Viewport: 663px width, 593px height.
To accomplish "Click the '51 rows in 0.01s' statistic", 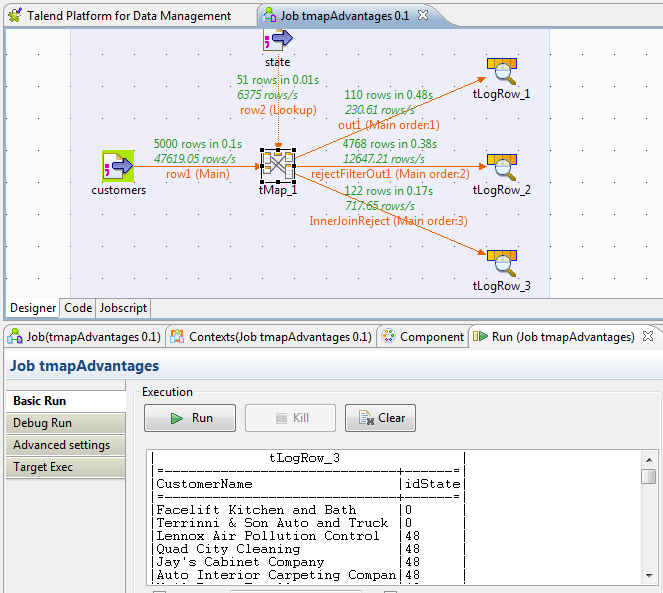I will [278, 80].
